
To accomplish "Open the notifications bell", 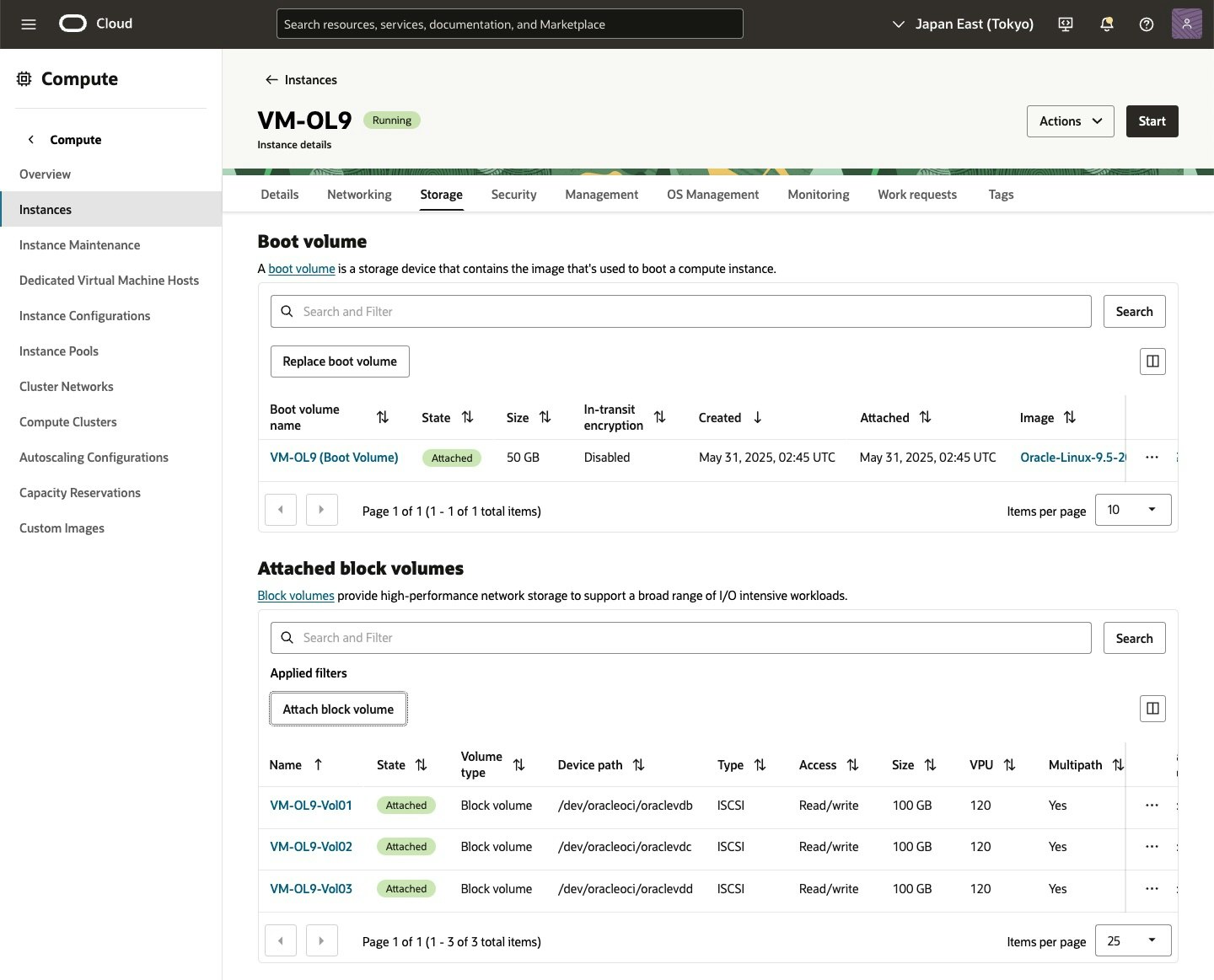I will coord(1107,24).
